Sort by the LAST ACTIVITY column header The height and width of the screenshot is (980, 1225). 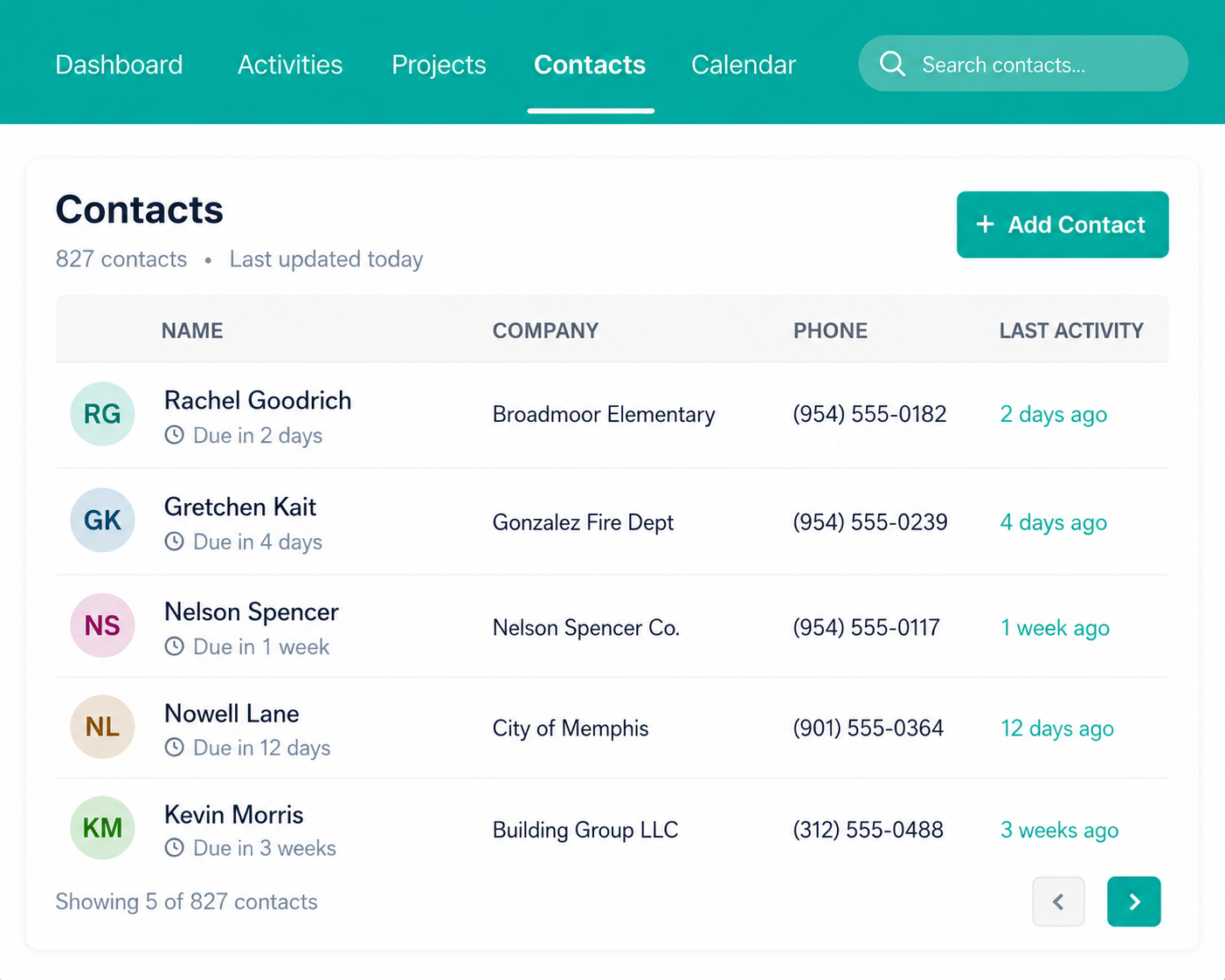[1071, 331]
